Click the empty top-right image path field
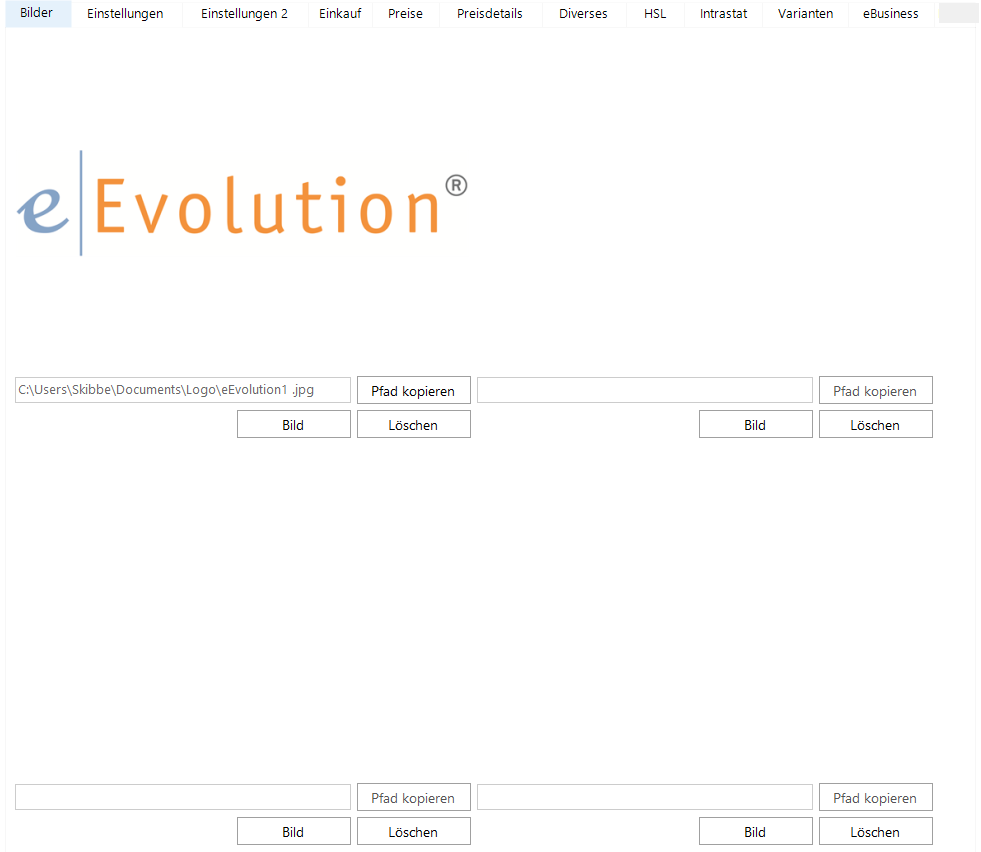Screen dimensions: 981x852 [x=645, y=390]
